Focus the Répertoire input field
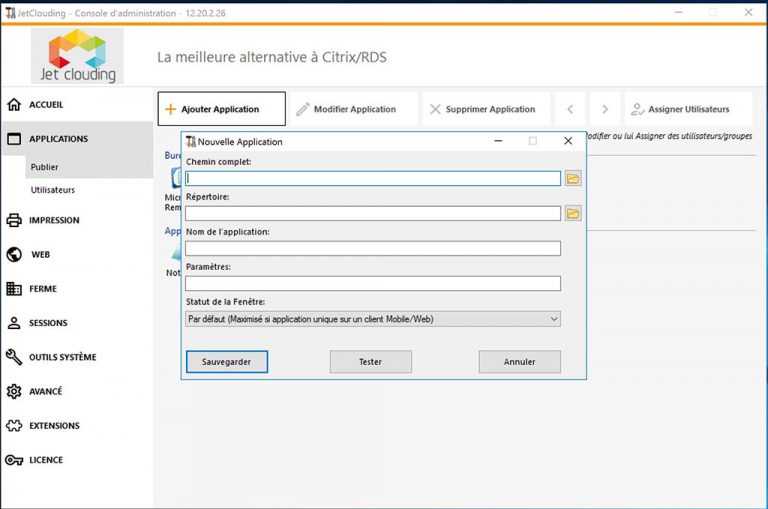The width and height of the screenshot is (768, 509). 373,213
